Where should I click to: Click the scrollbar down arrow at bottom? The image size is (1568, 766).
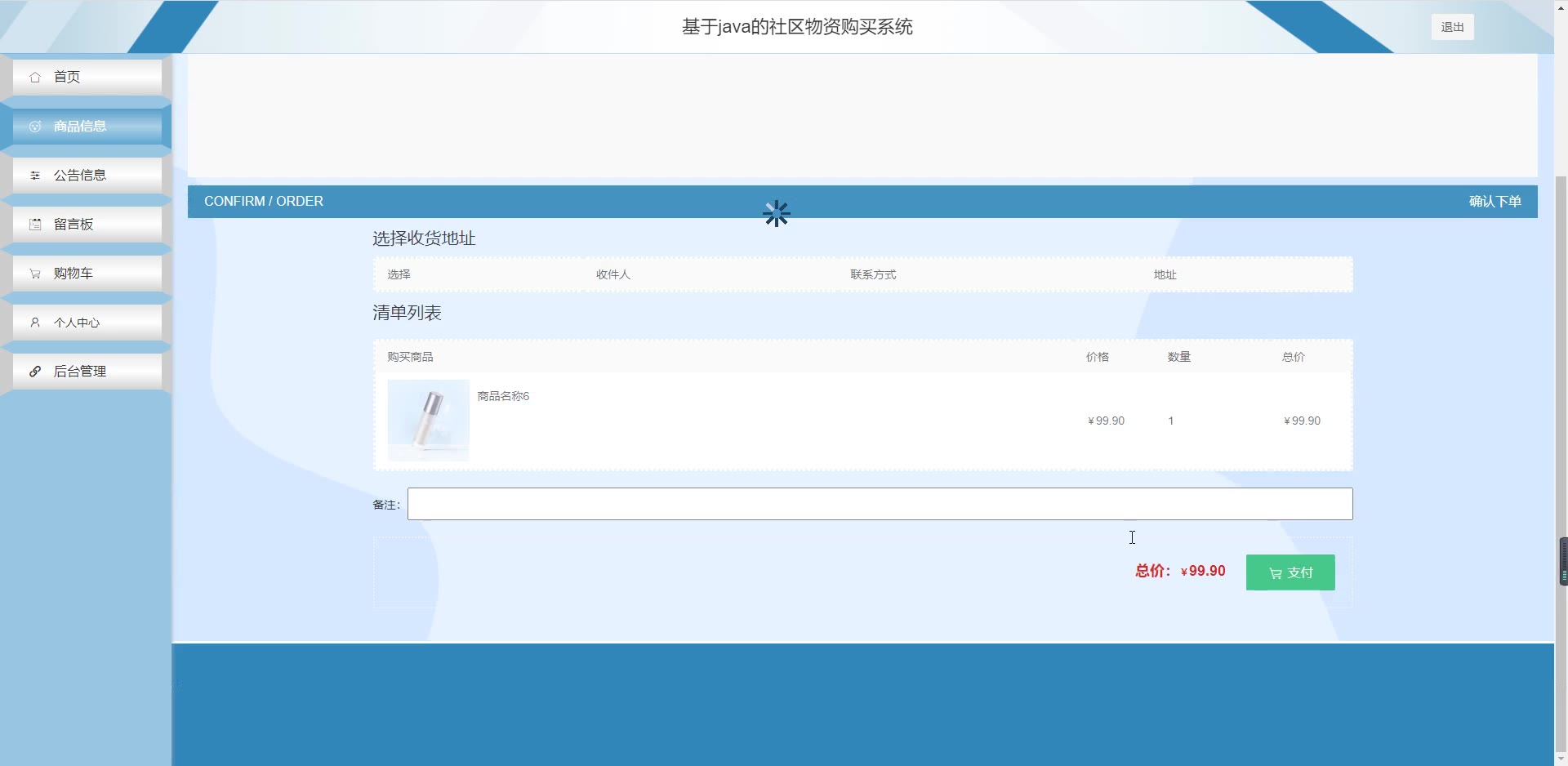click(1561, 759)
